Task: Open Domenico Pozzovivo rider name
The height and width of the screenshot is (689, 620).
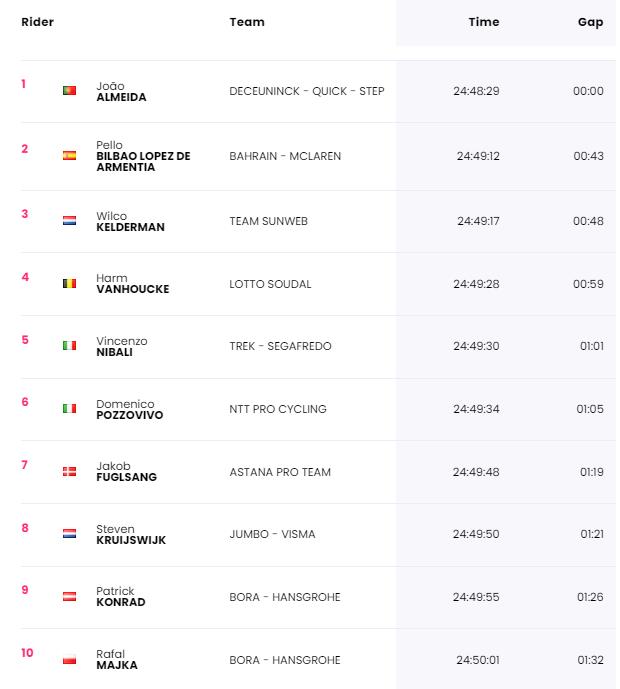Action: coord(130,410)
